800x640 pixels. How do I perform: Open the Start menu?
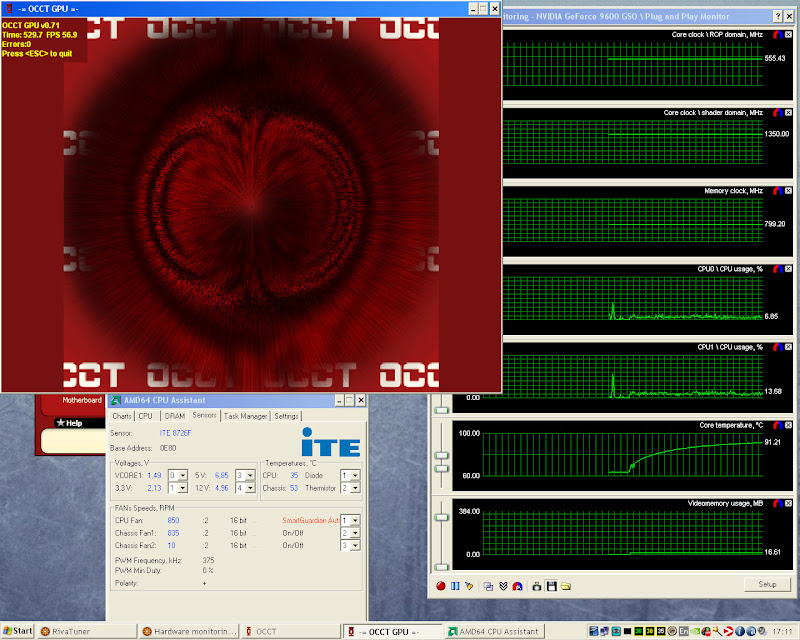pos(17,631)
